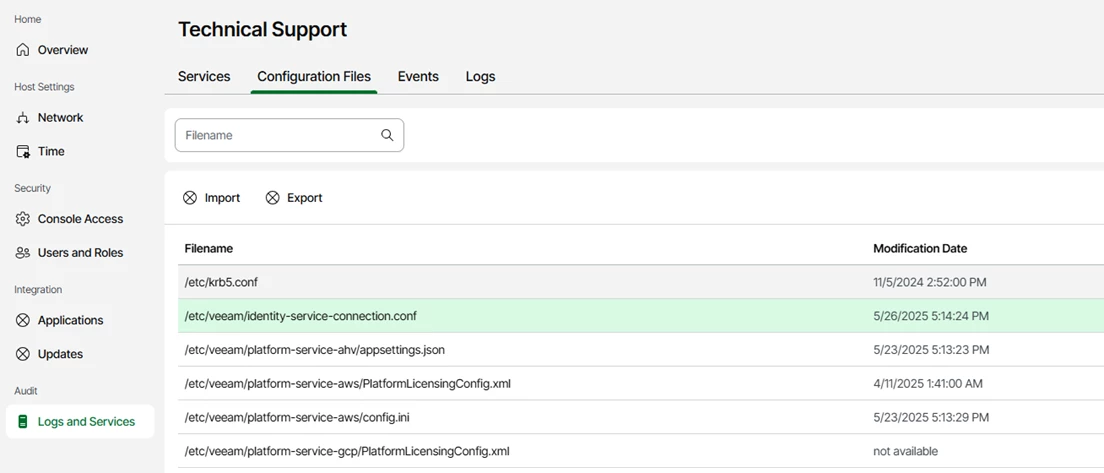Open the Overview home icon
The image size is (1104, 473).
23,50
